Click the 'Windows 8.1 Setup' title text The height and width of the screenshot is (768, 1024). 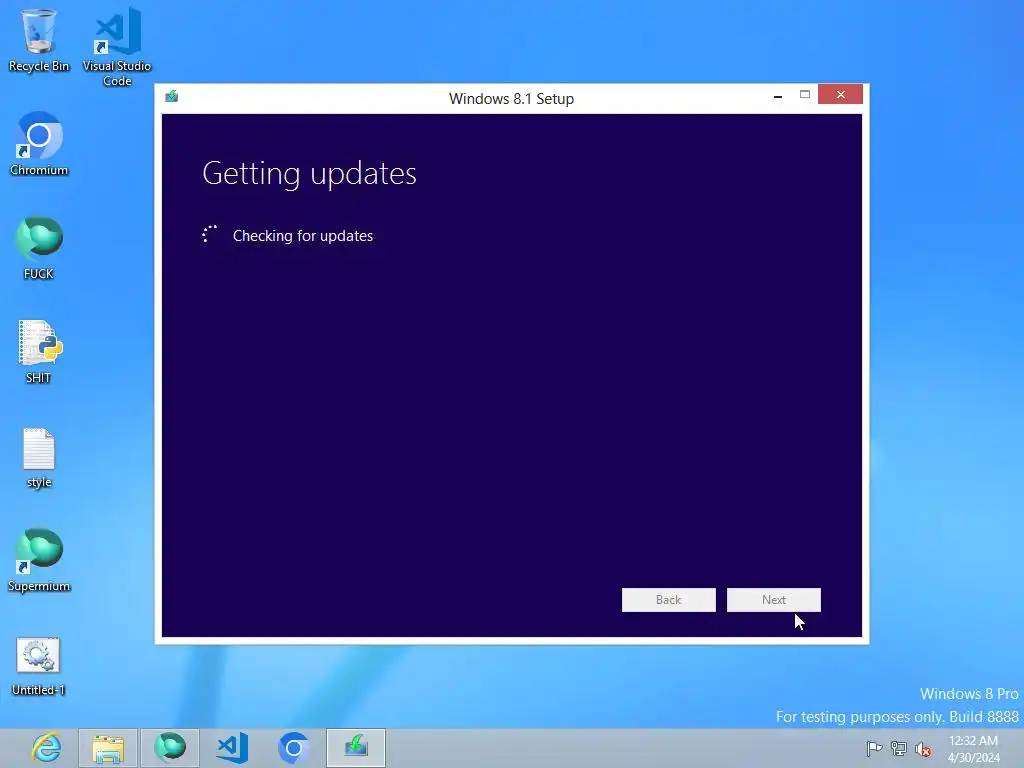click(x=511, y=99)
